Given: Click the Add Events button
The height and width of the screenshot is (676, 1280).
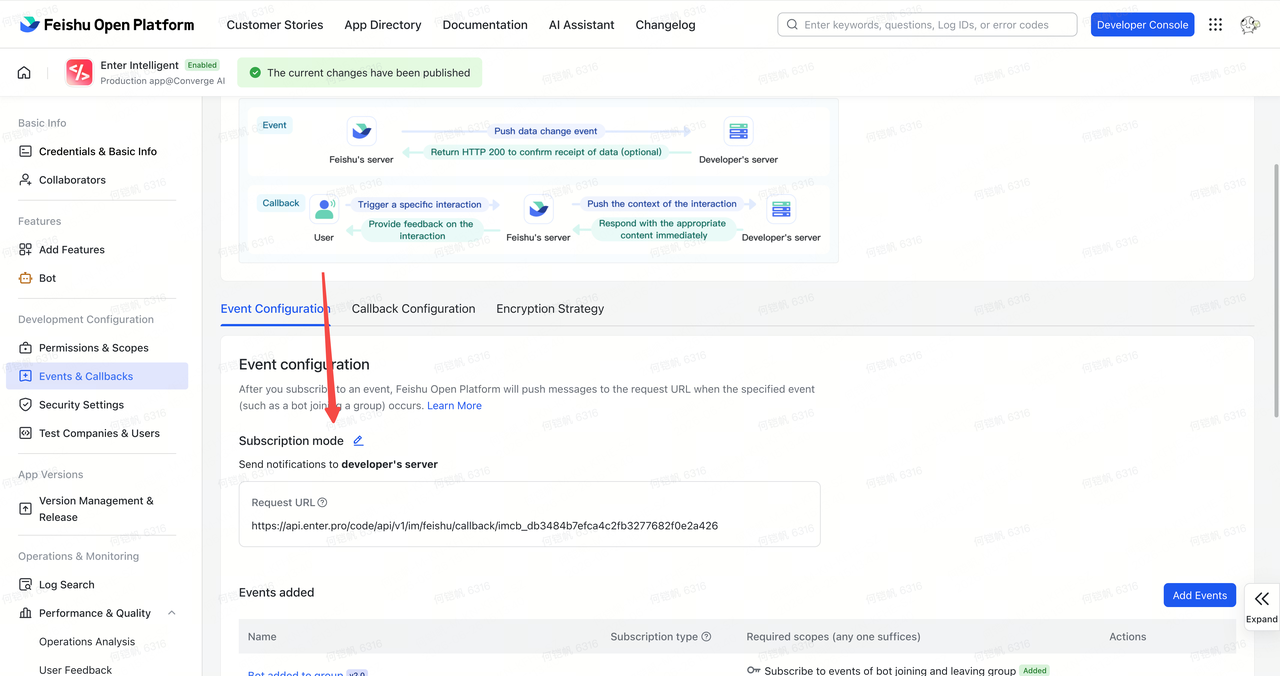Looking at the screenshot, I should [1199, 595].
